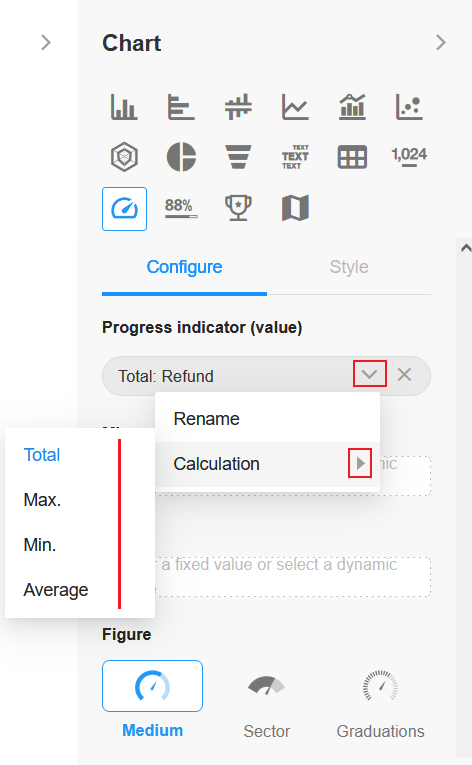Select the vertical bar chart icon

click(x=124, y=107)
